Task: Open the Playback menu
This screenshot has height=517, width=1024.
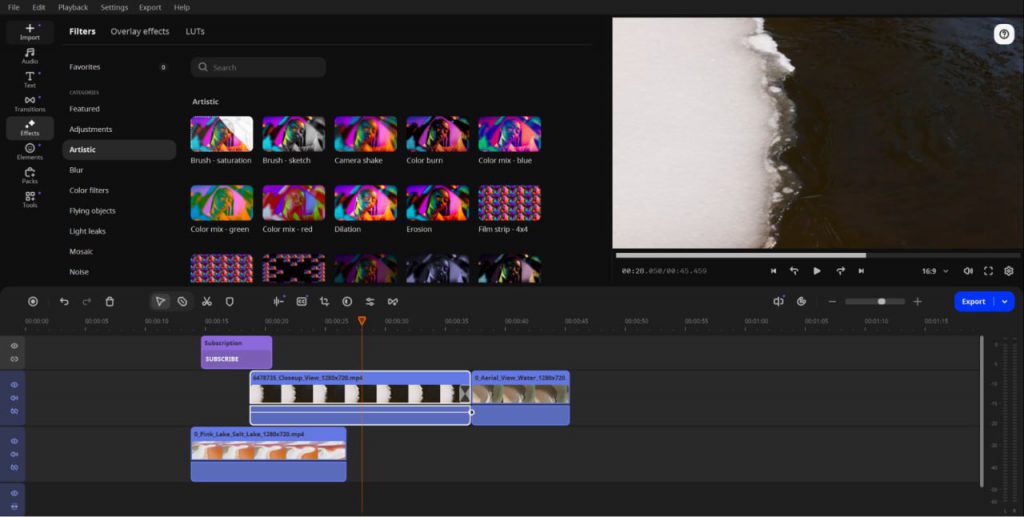Action: pos(73,7)
